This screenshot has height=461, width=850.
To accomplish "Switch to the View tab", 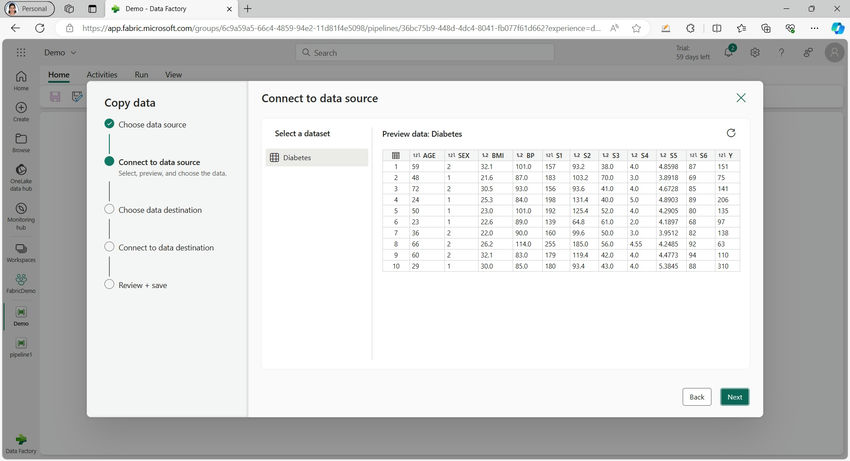I will pyautogui.click(x=173, y=75).
